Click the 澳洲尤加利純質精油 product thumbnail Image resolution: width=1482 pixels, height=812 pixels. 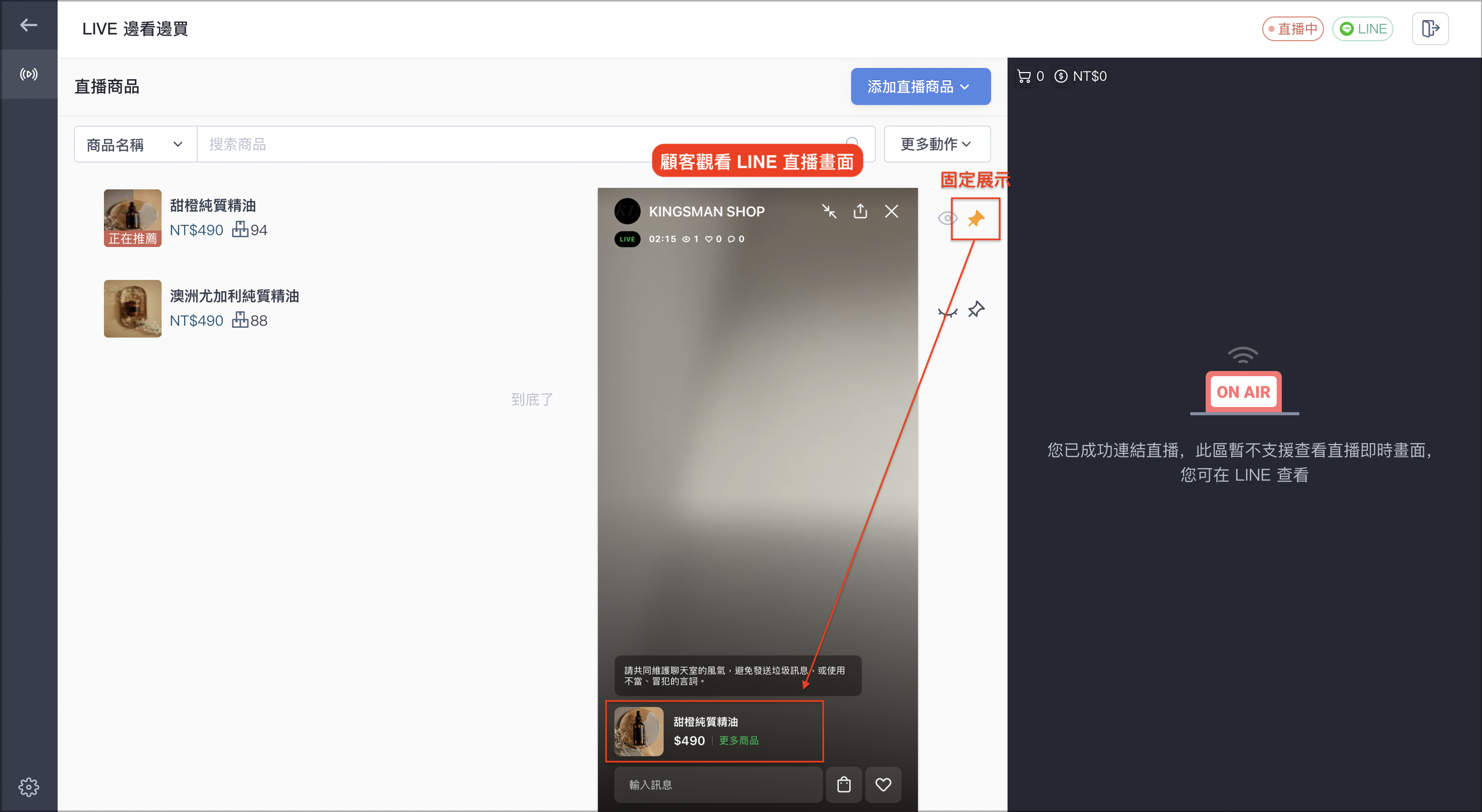[x=132, y=308]
